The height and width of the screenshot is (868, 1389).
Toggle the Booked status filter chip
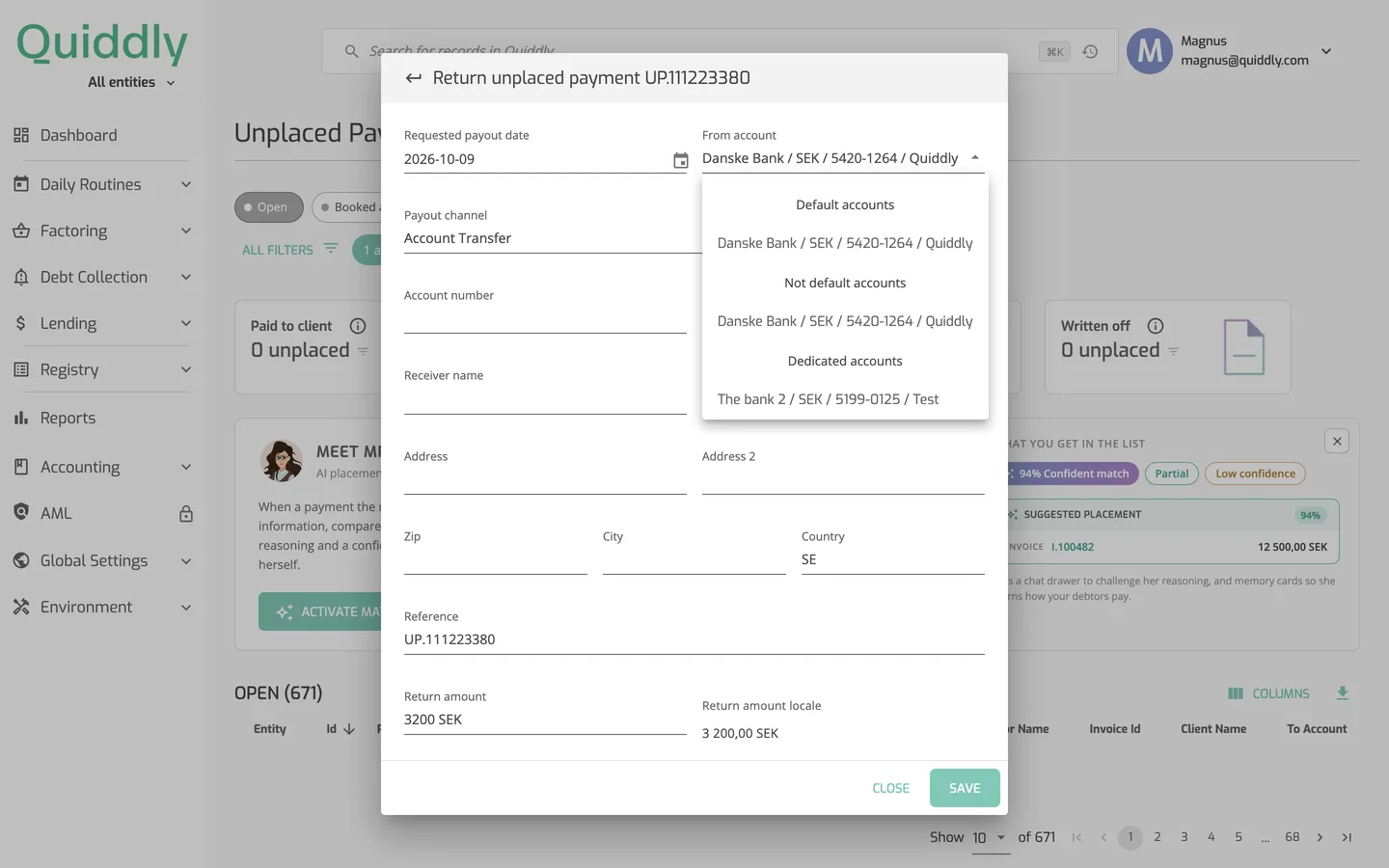tap(347, 207)
